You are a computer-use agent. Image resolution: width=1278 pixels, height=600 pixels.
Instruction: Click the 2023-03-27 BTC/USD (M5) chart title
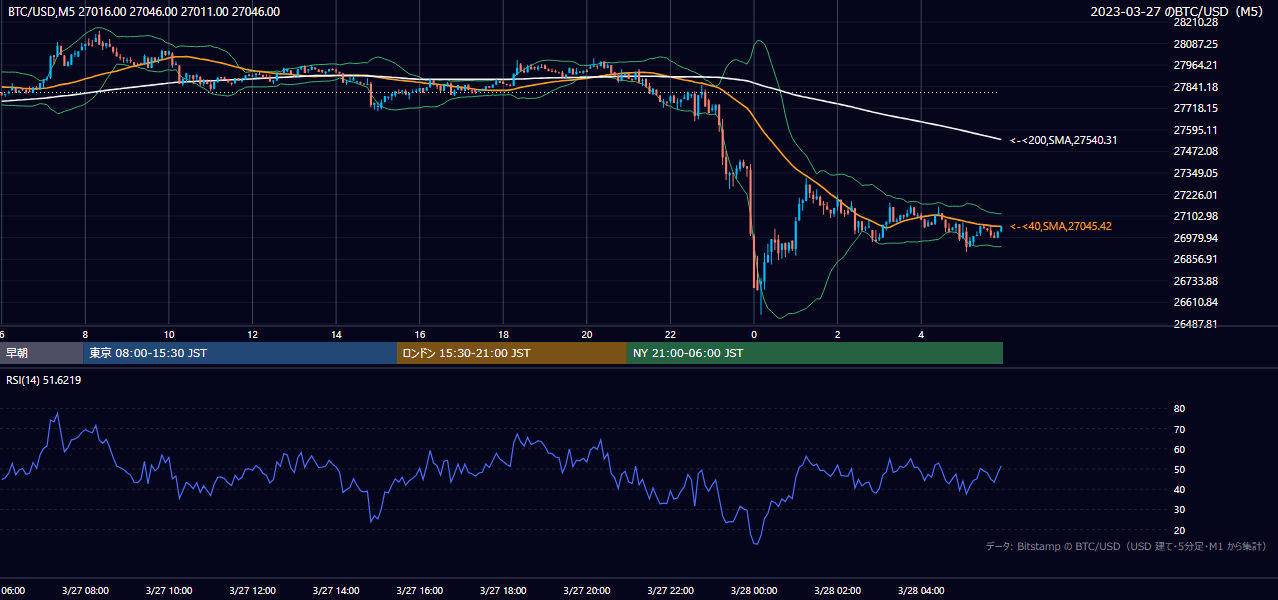1179,12
